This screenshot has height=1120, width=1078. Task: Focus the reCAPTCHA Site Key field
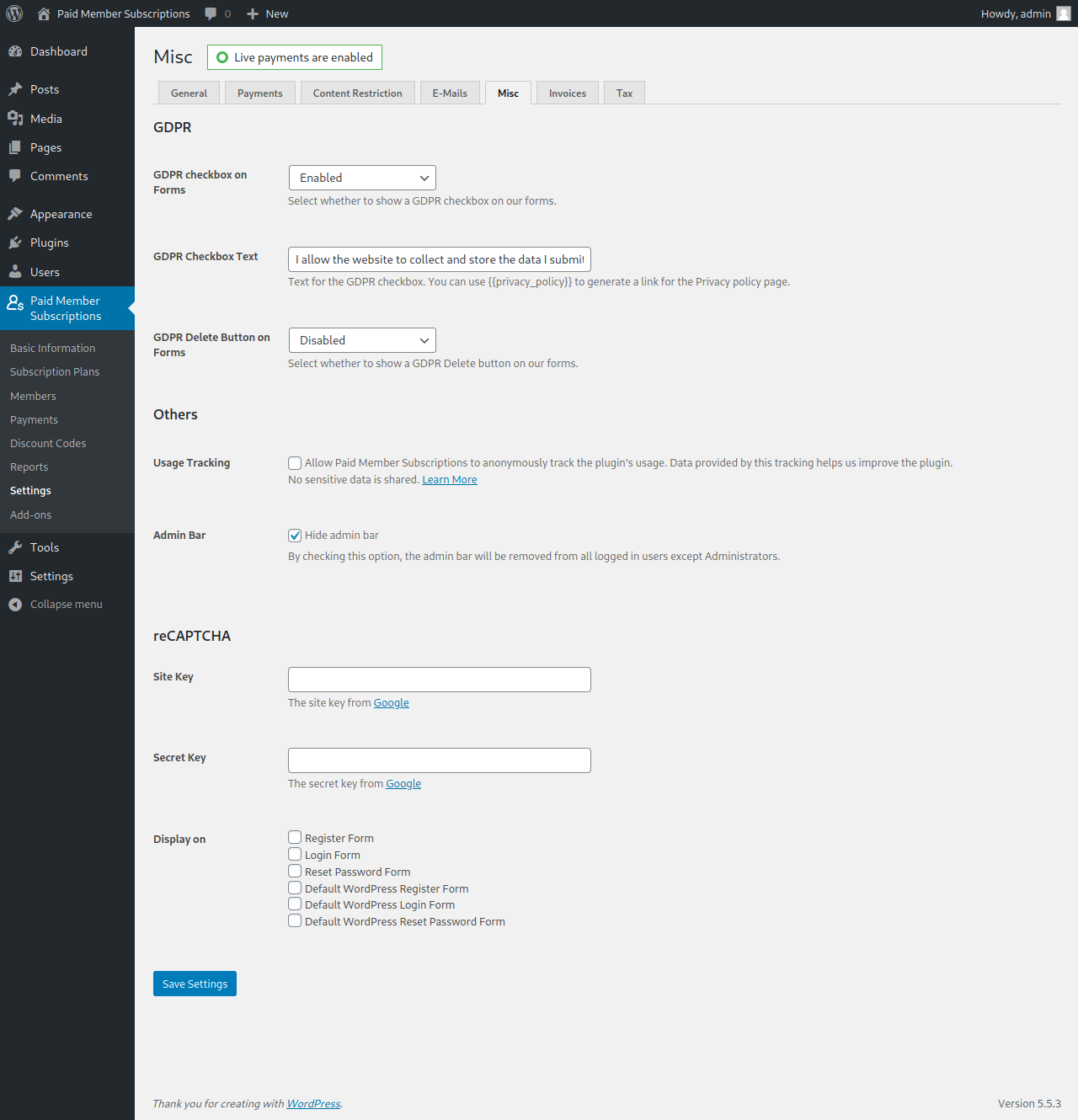click(439, 680)
